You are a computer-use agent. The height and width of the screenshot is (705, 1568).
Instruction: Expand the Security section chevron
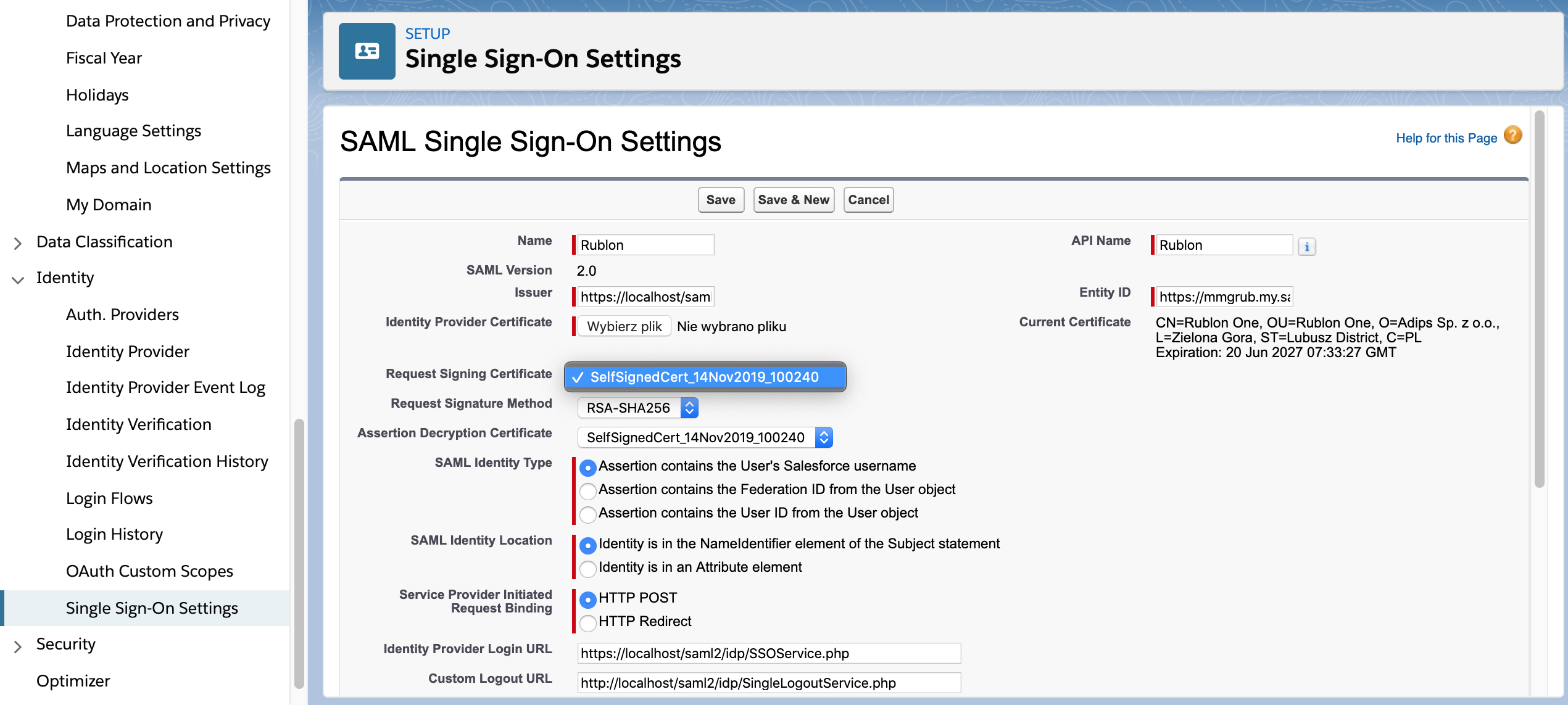click(18, 646)
